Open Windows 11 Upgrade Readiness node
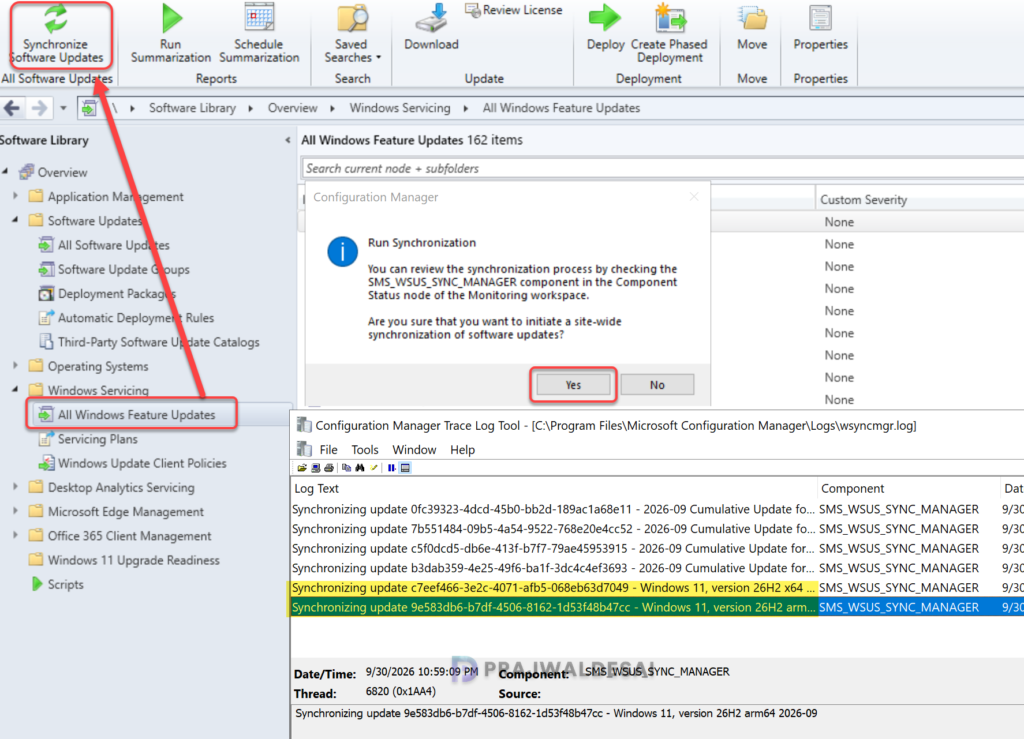The height and width of the screenshot is (739, 1024). coord(133,560)
